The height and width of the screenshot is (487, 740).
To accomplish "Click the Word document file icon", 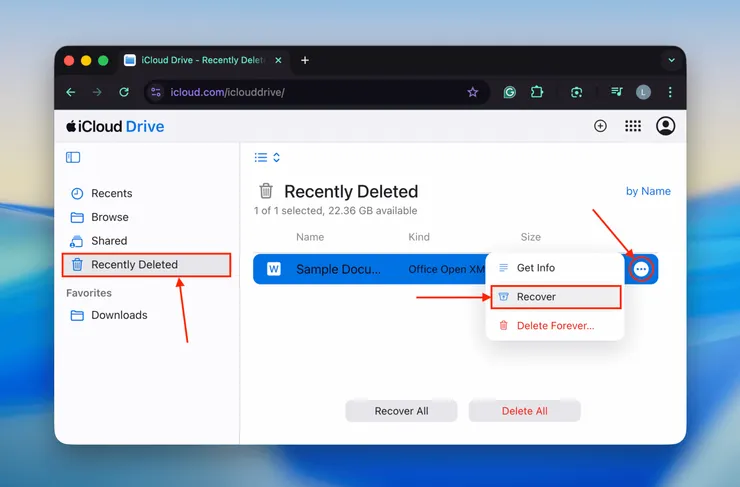I will 274,269.
